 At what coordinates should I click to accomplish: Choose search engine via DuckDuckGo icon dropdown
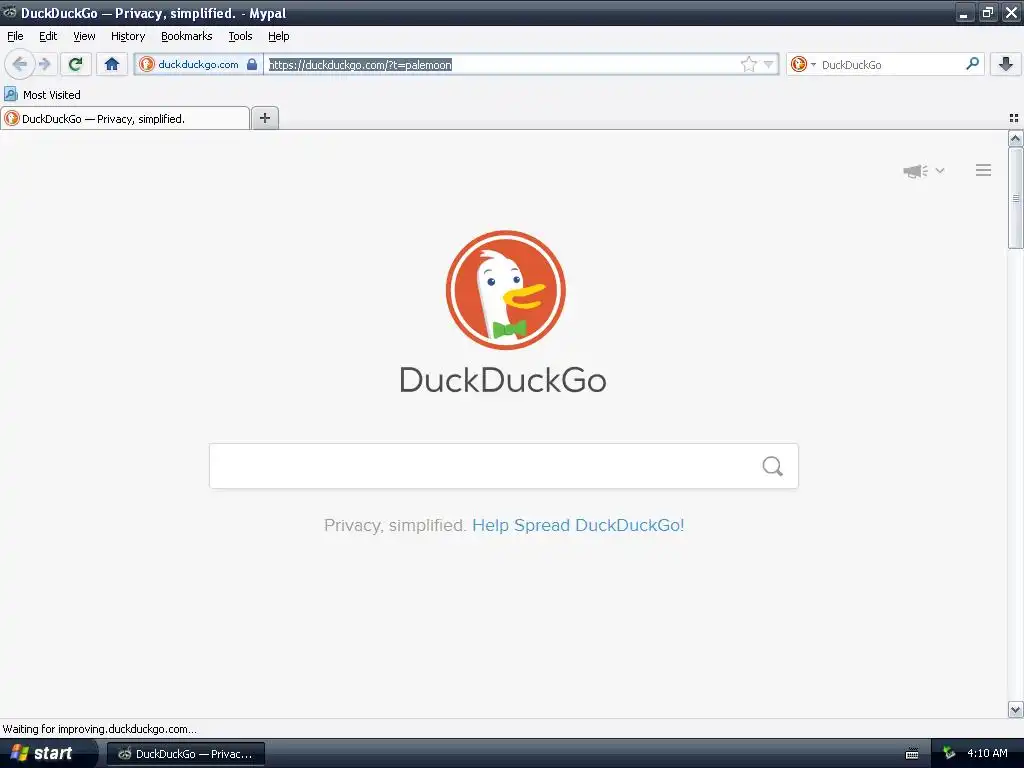[x=803, y=65]
